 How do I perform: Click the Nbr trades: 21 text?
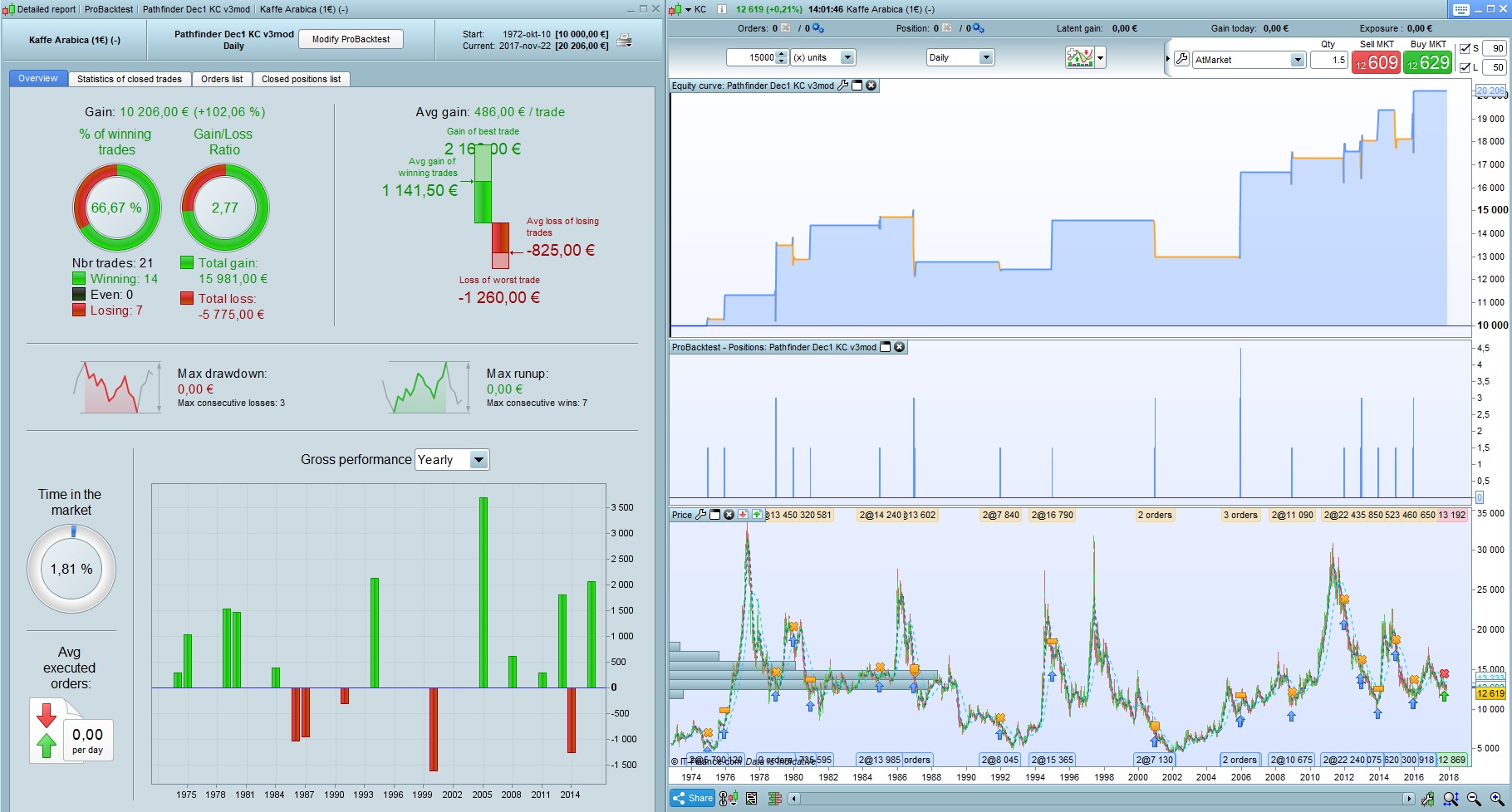click(112, 263)
